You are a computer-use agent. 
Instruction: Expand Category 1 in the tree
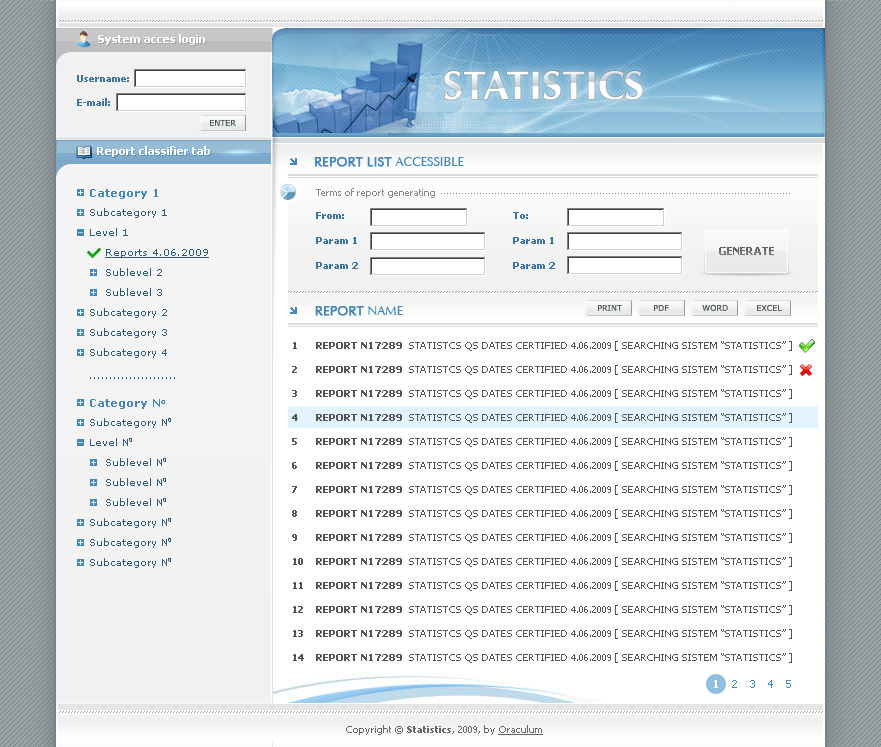80,193
